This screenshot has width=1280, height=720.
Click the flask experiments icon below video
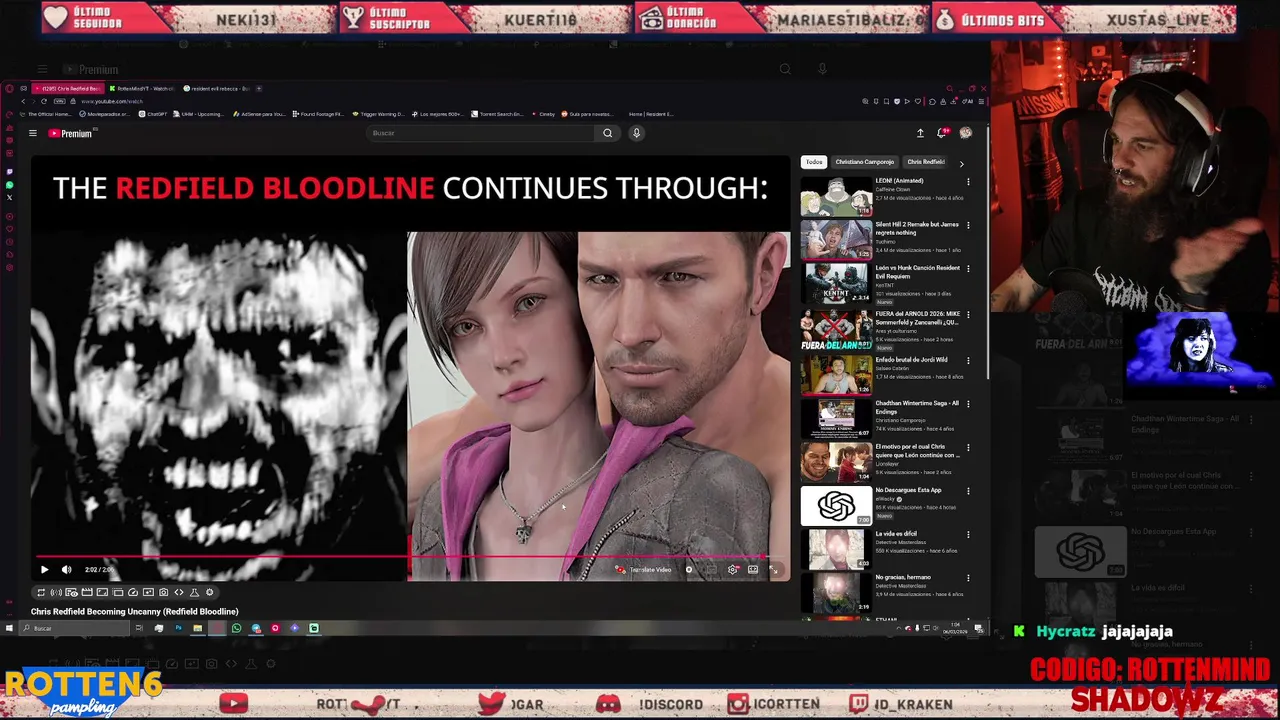pos(194,592)
